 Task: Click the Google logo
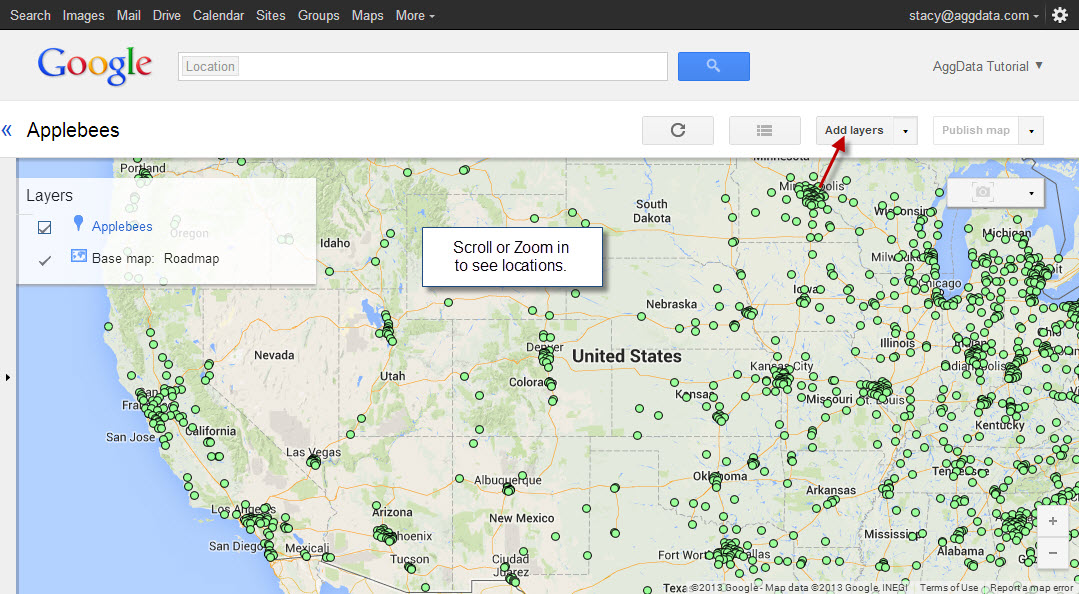pos(95,66)
